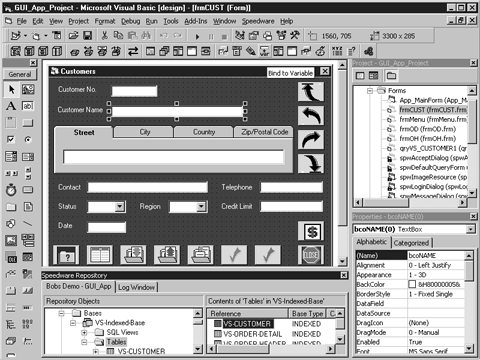
Task: Click the Customer No. text field
Action: (134, 91)
